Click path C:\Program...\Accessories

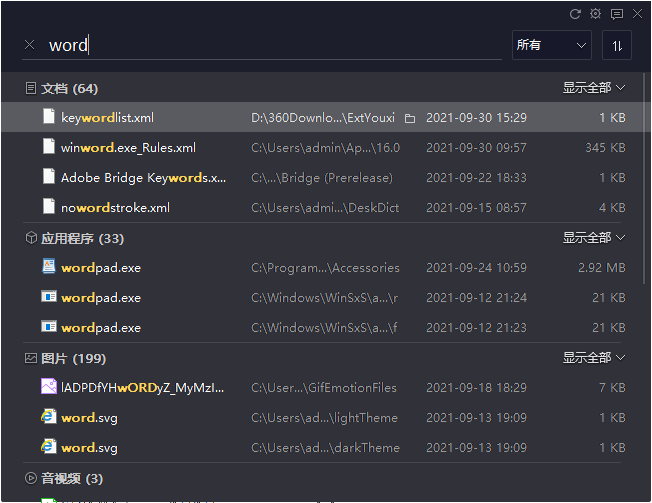coord(325,268)
